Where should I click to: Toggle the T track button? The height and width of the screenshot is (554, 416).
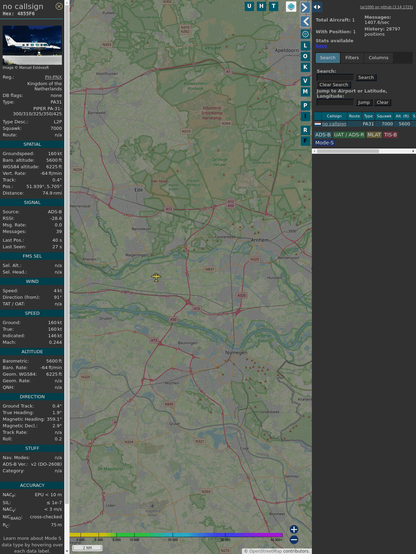pyautogui.click(x=273, y=6)
